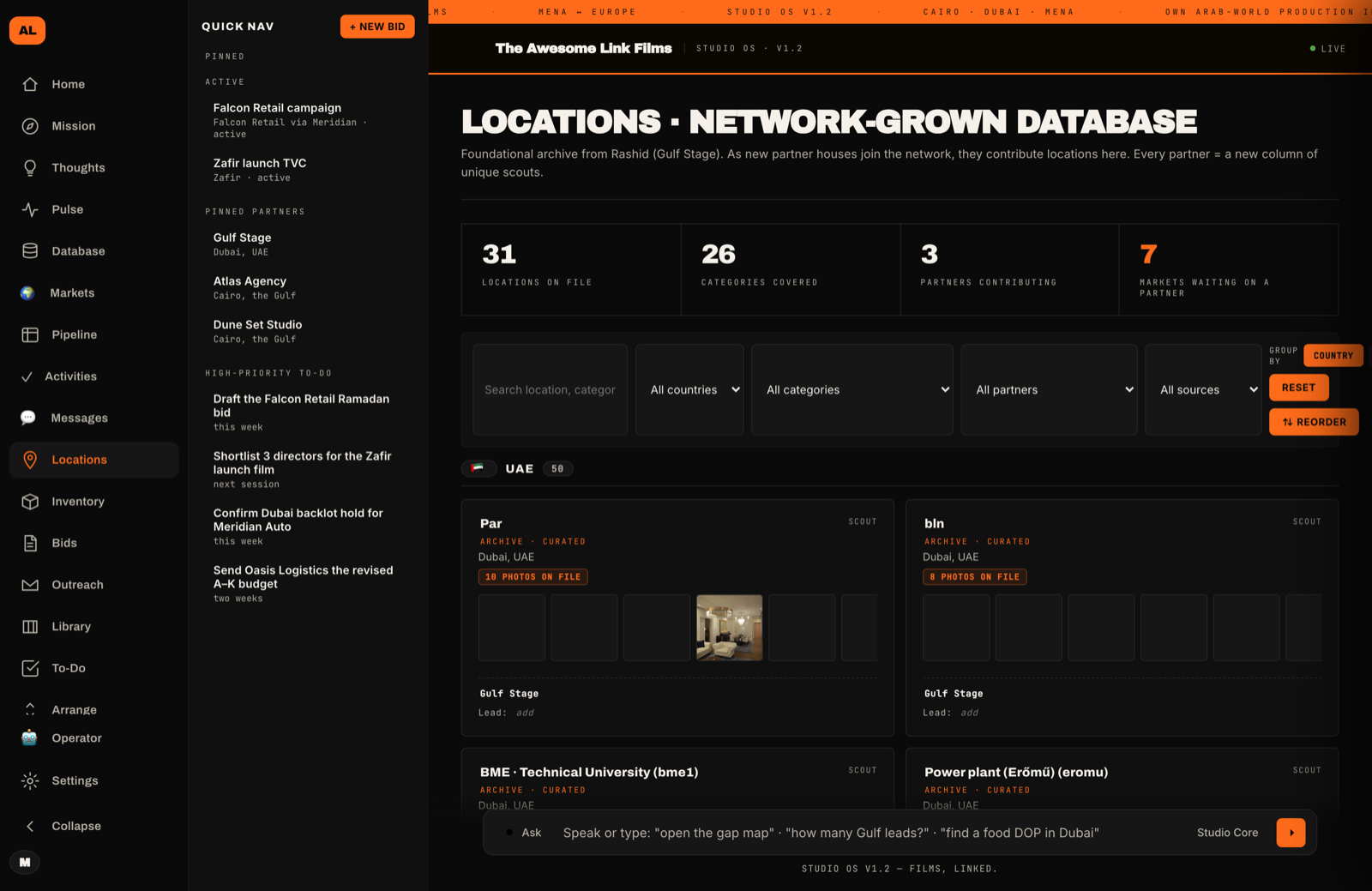
Task: Click the Pulse waveform icon
Action: (30, 209)
